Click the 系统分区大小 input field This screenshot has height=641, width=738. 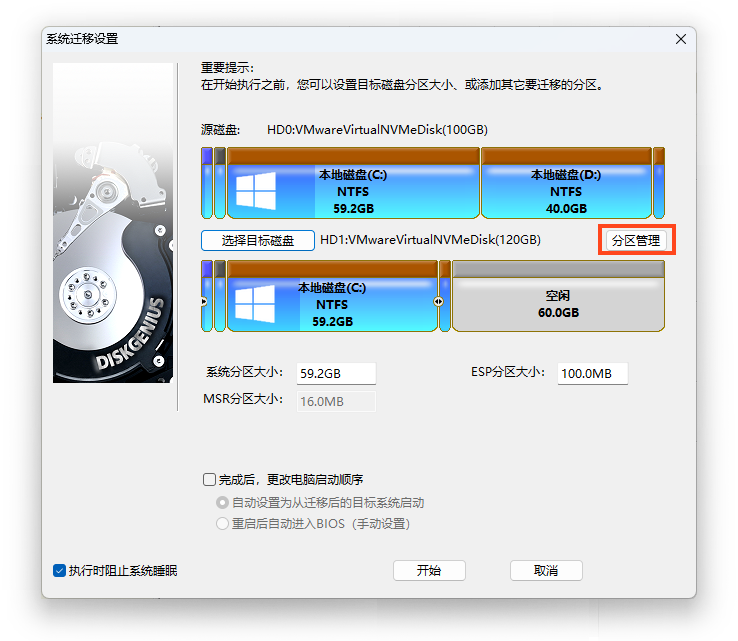336,373
